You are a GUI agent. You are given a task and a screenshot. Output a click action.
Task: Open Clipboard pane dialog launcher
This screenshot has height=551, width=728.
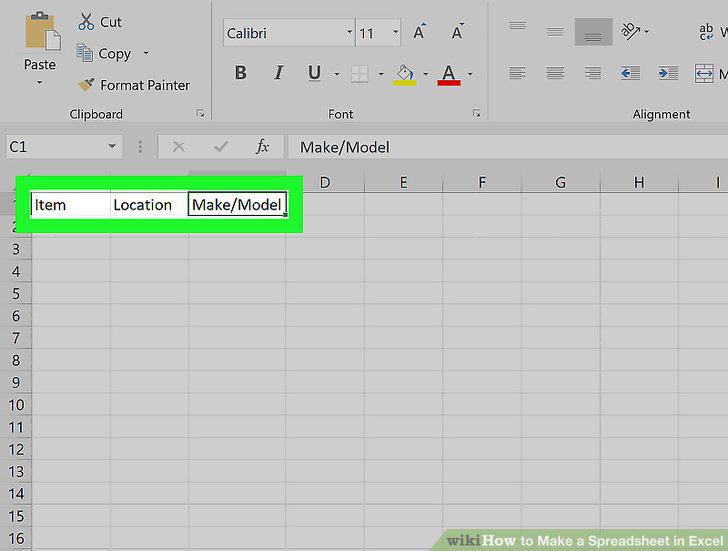(x=200, y=113)
